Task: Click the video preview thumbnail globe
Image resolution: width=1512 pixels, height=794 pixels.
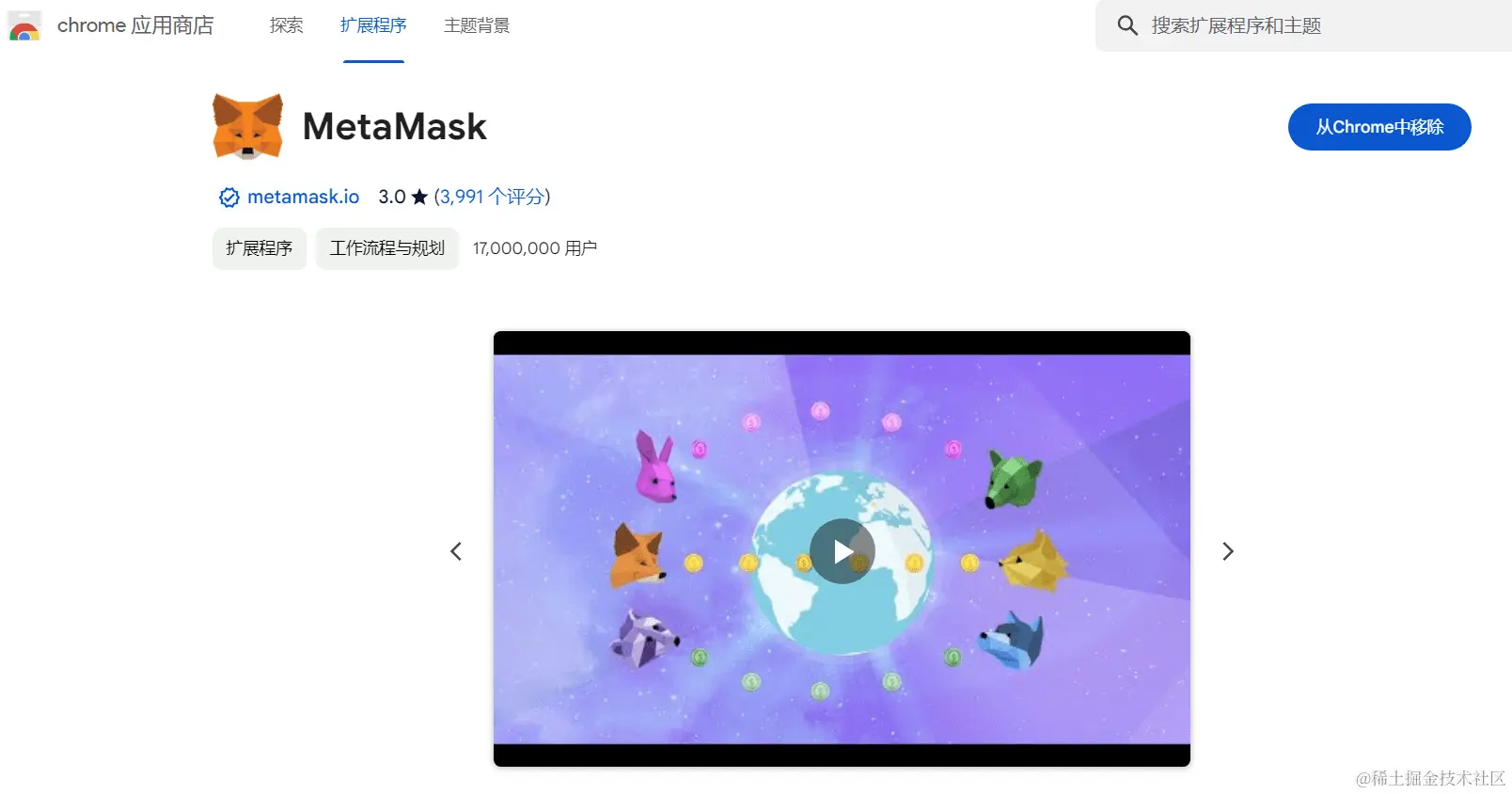Action: (x=842, y=549)
